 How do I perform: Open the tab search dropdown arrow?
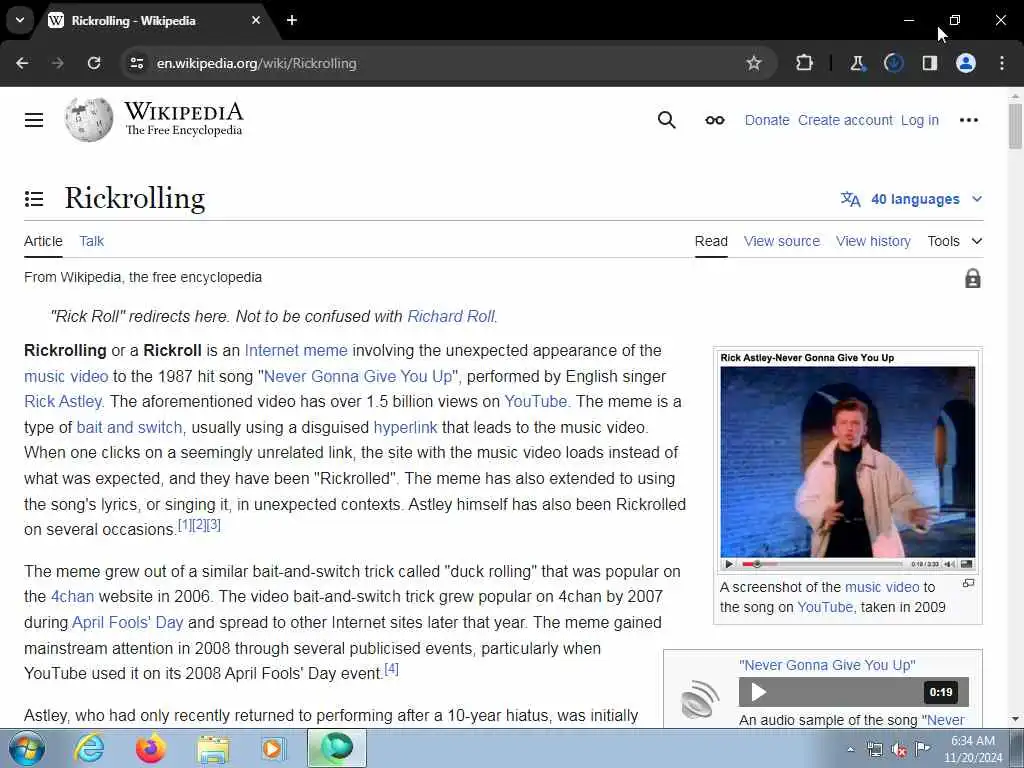20,20
